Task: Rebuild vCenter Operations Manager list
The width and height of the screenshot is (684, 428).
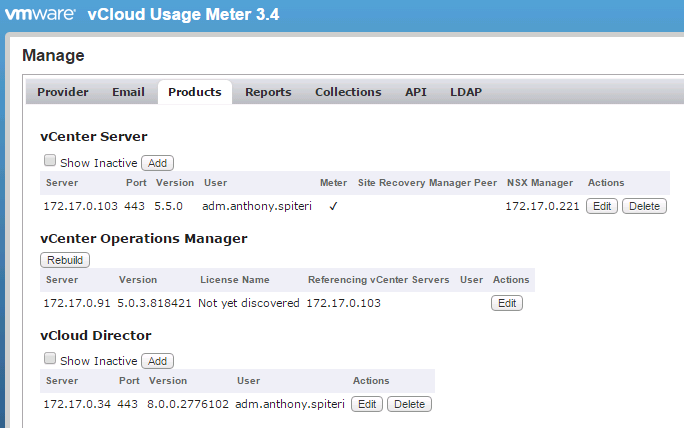Action: 65,260
